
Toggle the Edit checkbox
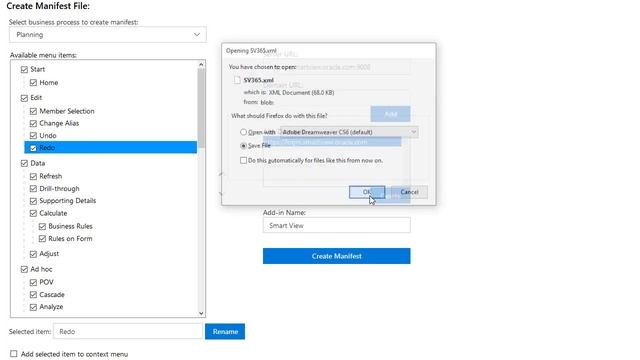tap(24, 98)
